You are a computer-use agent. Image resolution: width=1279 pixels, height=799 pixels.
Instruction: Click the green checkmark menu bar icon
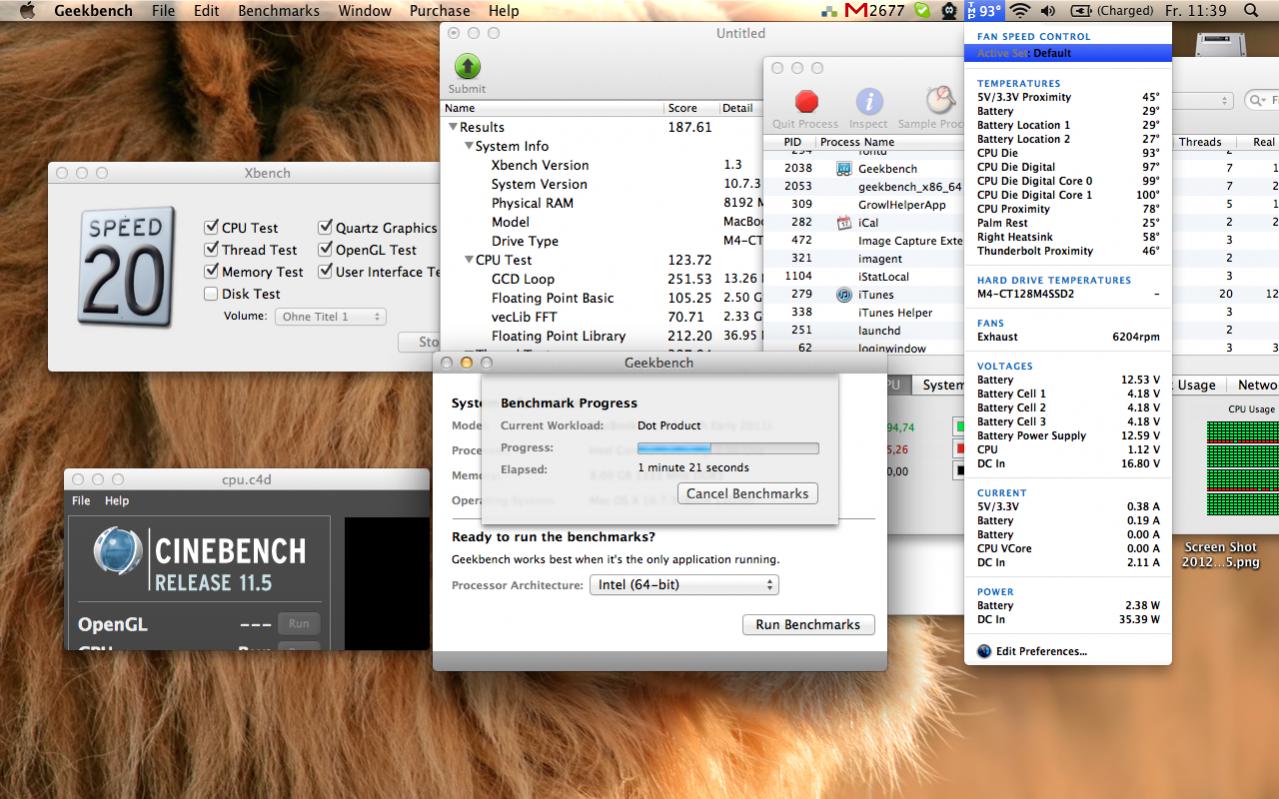[x=921, y=11]
